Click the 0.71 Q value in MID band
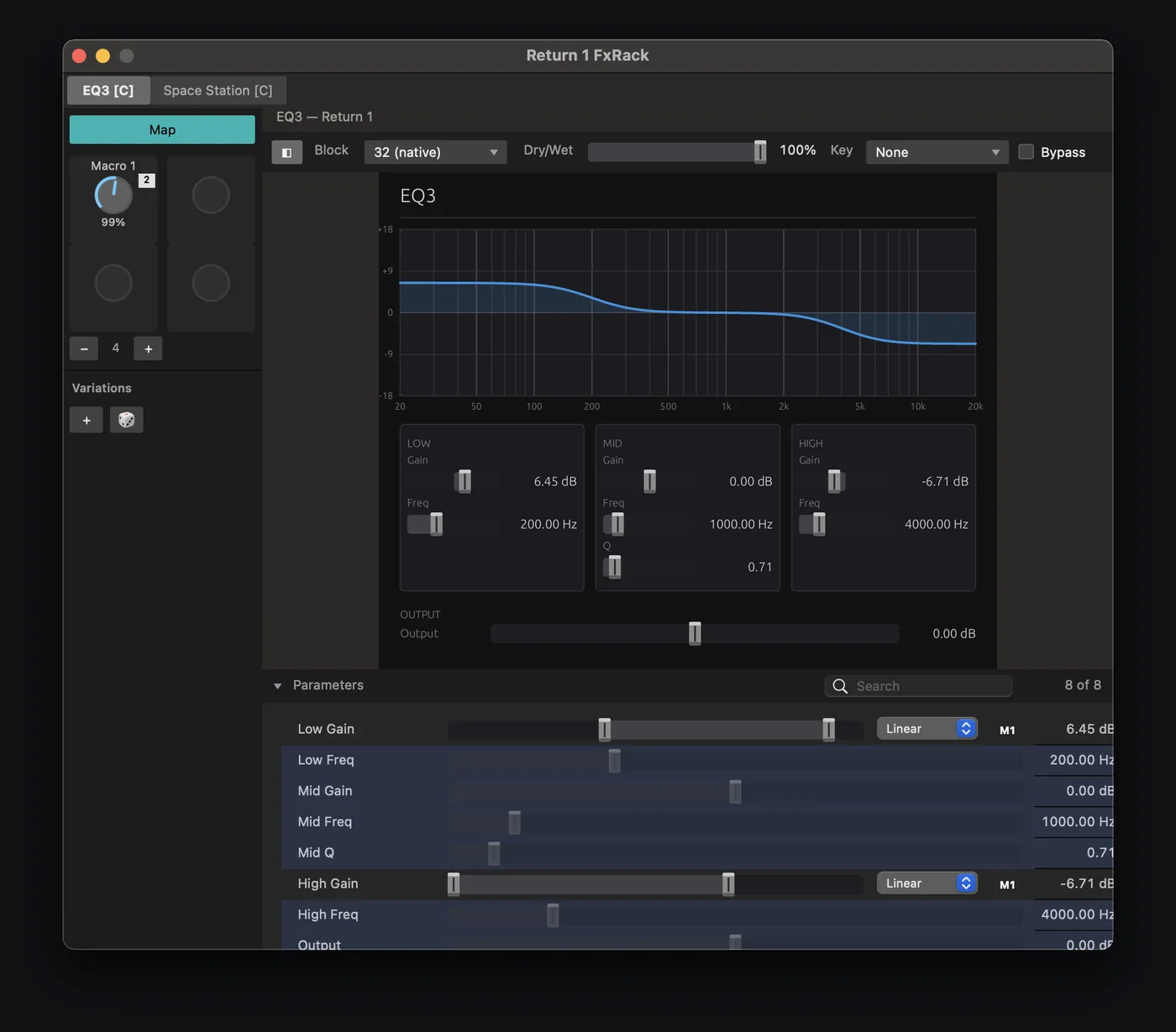The image size is (1176, 1032). pos(760,567)
